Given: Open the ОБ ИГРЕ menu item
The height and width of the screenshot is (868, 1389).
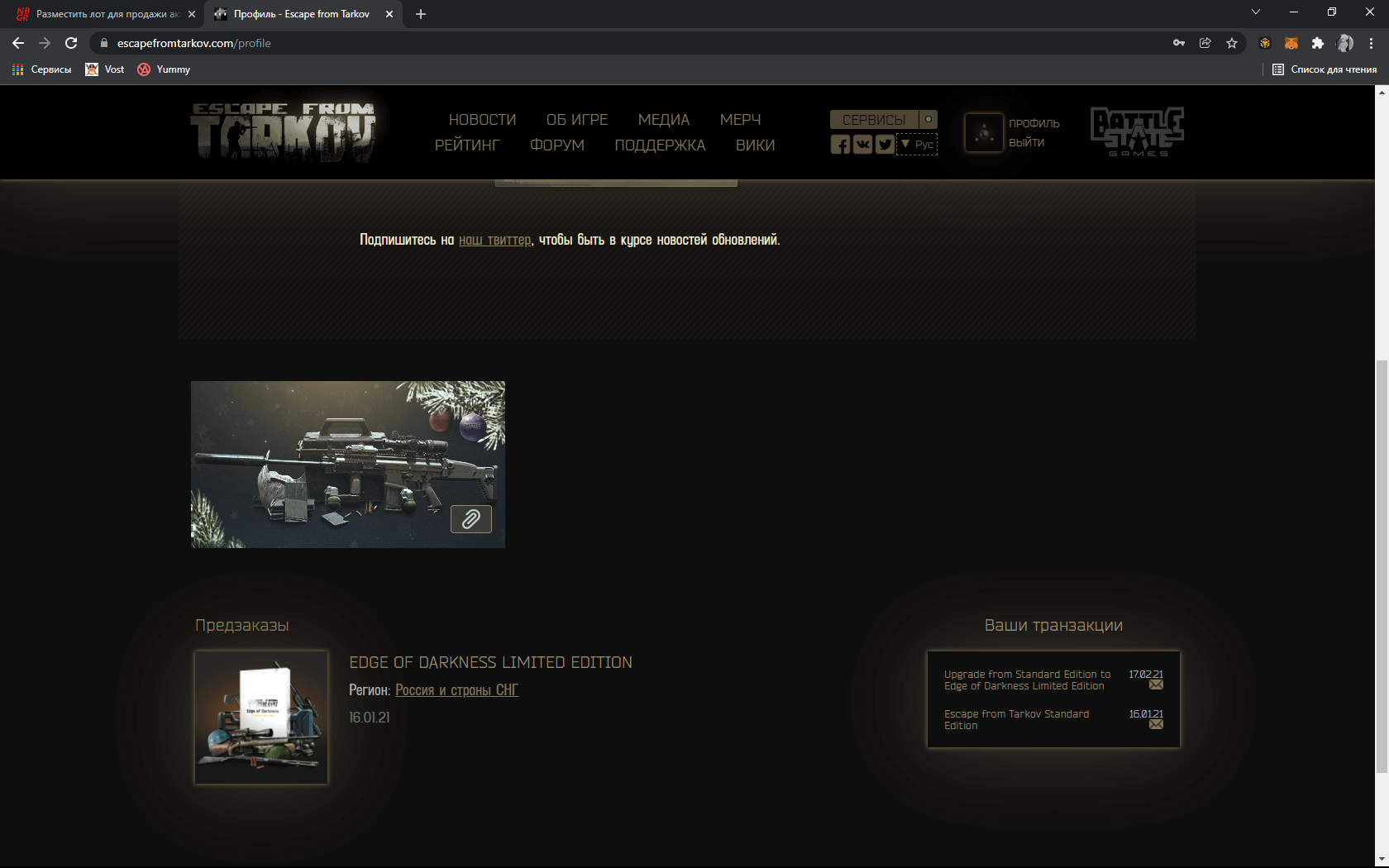Looking at the screenshot, I should 577,120.
